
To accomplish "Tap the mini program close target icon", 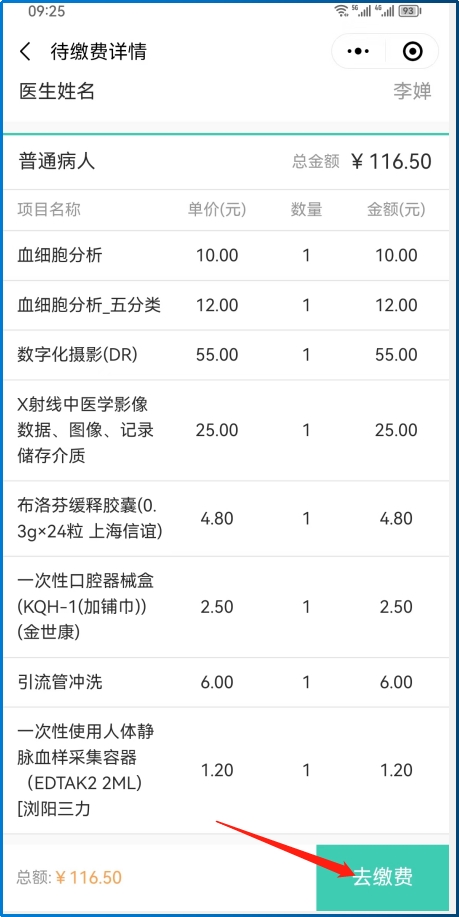I will (x=413, y=52).
